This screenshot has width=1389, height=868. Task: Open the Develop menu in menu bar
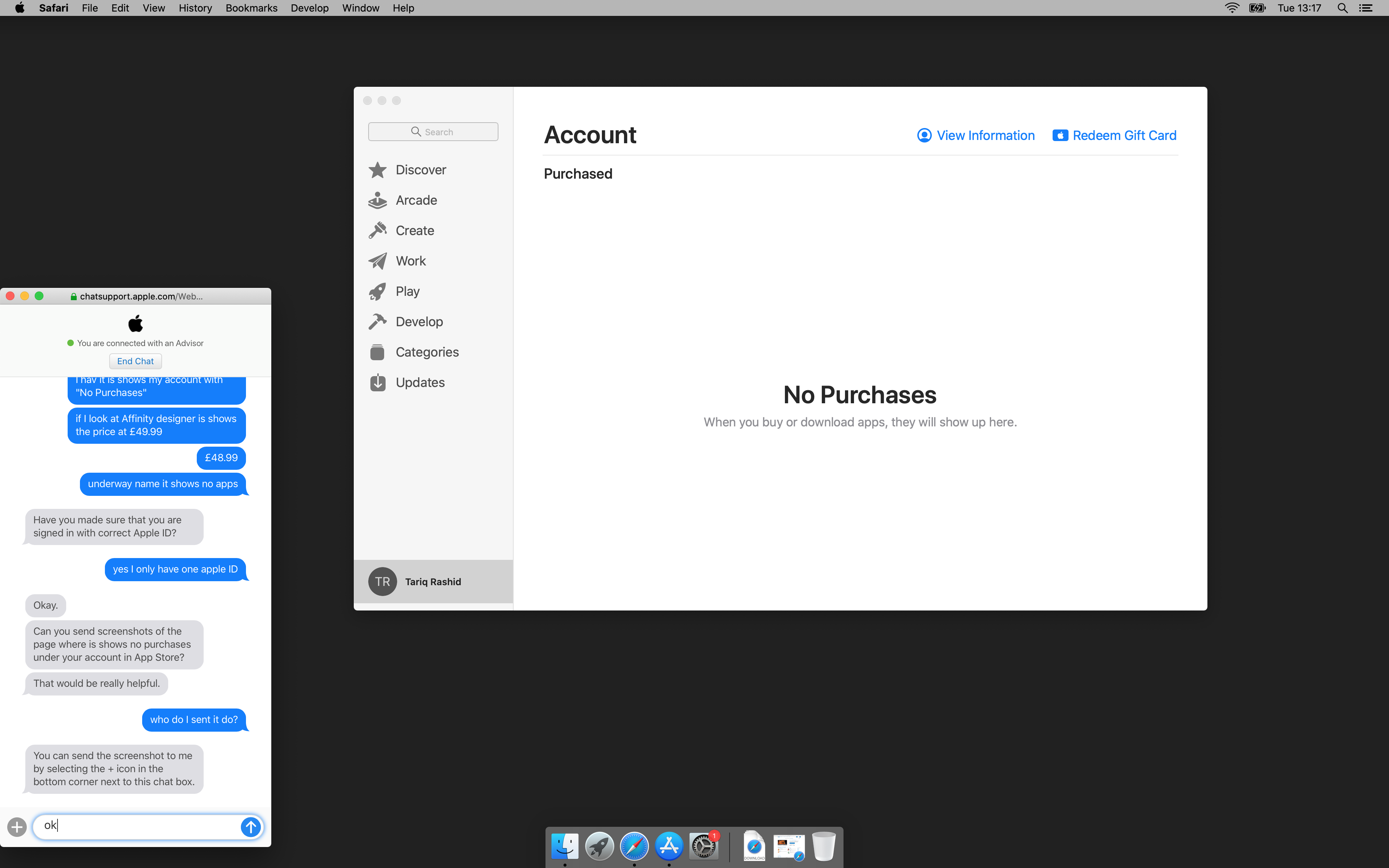pyautogui.click(x=309, y=8)
